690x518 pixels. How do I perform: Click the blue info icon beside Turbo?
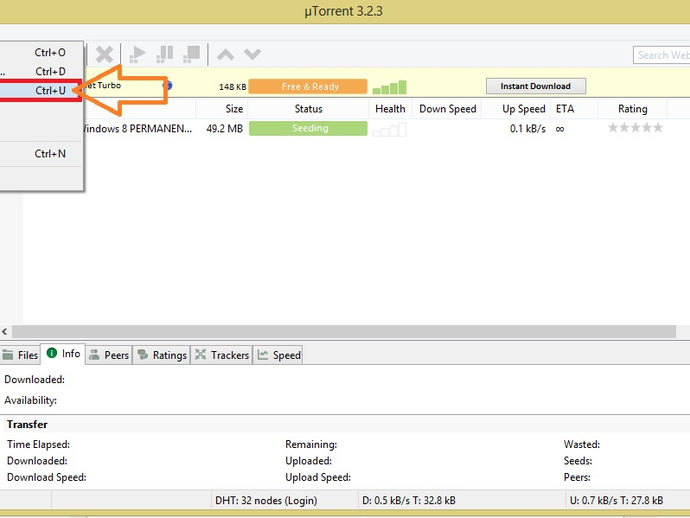[168, 85]
